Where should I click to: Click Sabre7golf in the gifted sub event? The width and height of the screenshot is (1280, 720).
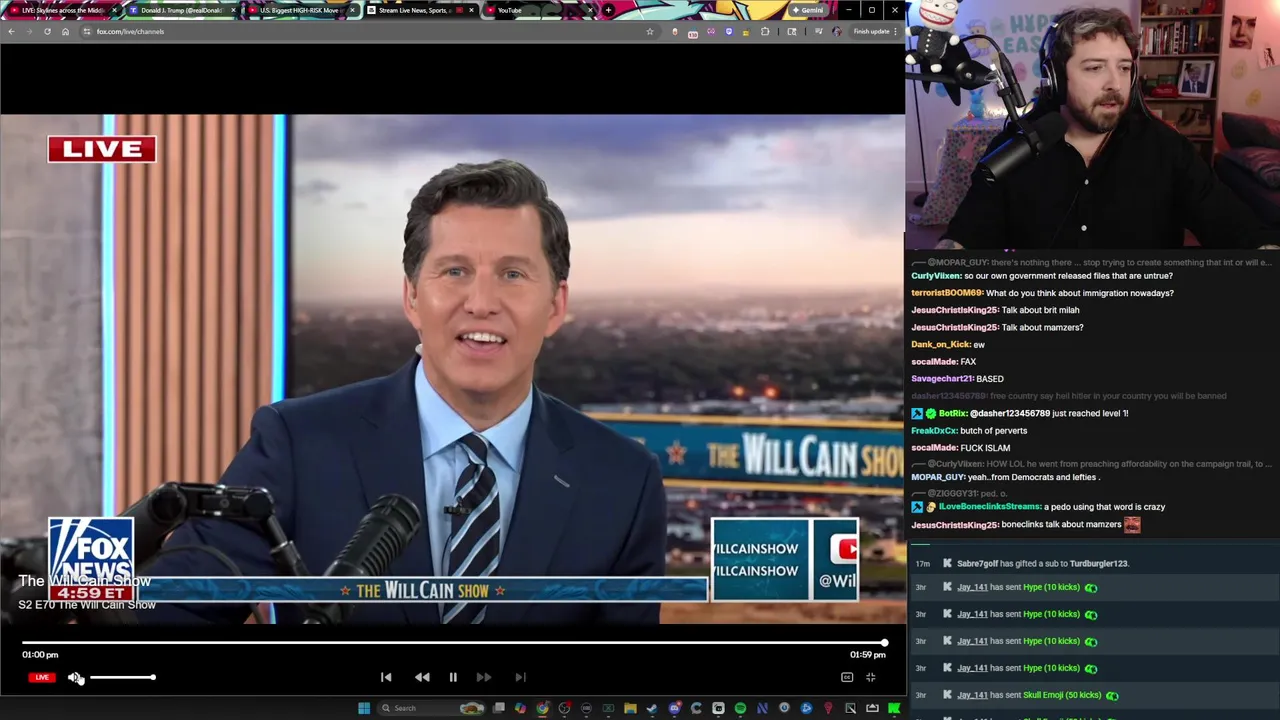click(977, 564)
